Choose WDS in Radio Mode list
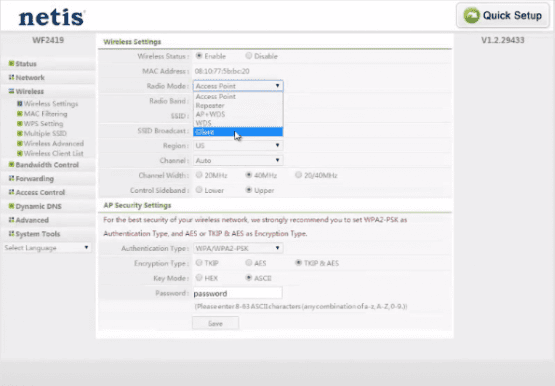 [x=238, y=123]
